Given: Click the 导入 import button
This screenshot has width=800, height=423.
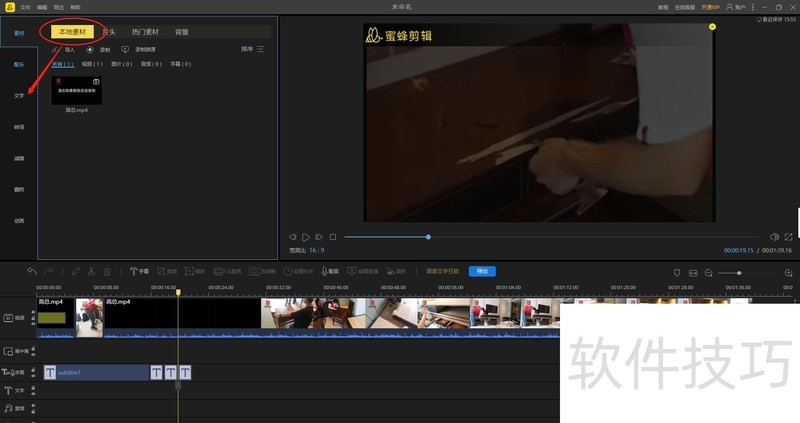Looking at the screenshot, I should click(x=63, y=49).
